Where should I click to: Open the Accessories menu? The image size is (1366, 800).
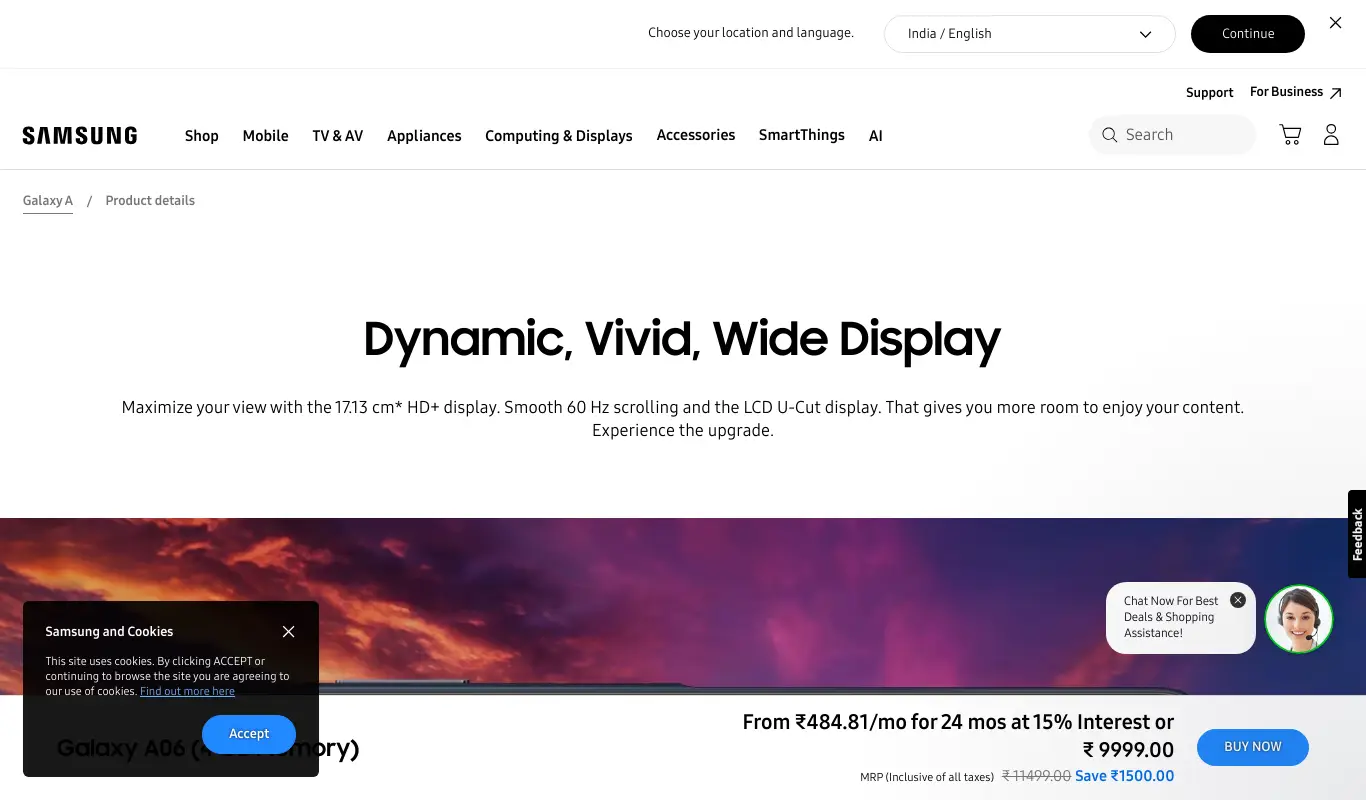point(696,135)
